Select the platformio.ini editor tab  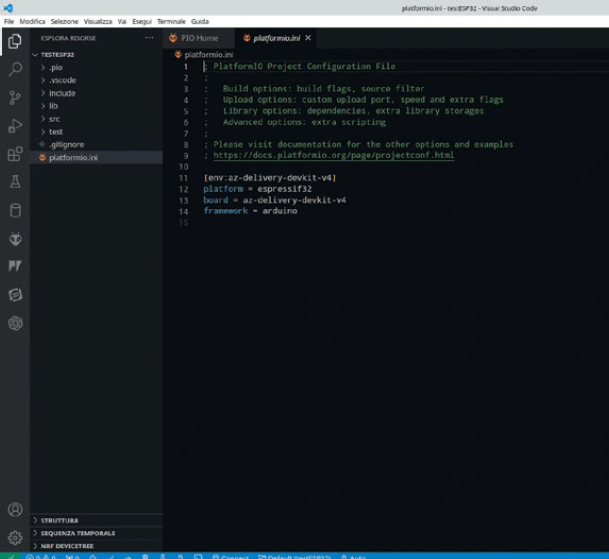coord(276,38)
